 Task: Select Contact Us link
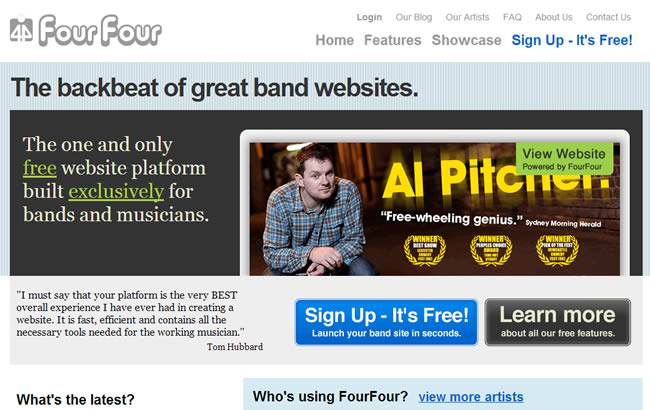[608, 17]
